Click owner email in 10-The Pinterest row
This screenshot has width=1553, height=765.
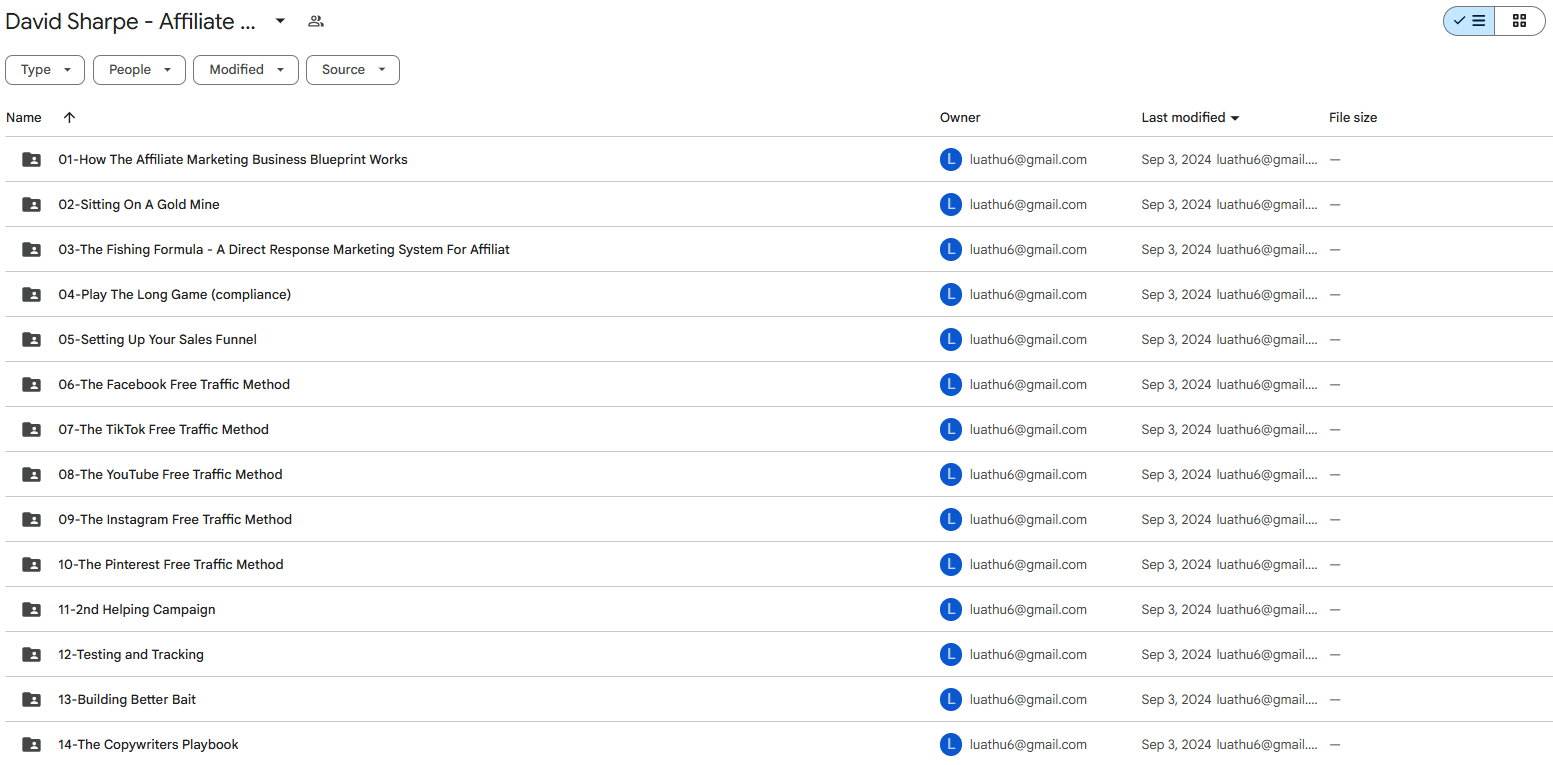point(1028,565)
